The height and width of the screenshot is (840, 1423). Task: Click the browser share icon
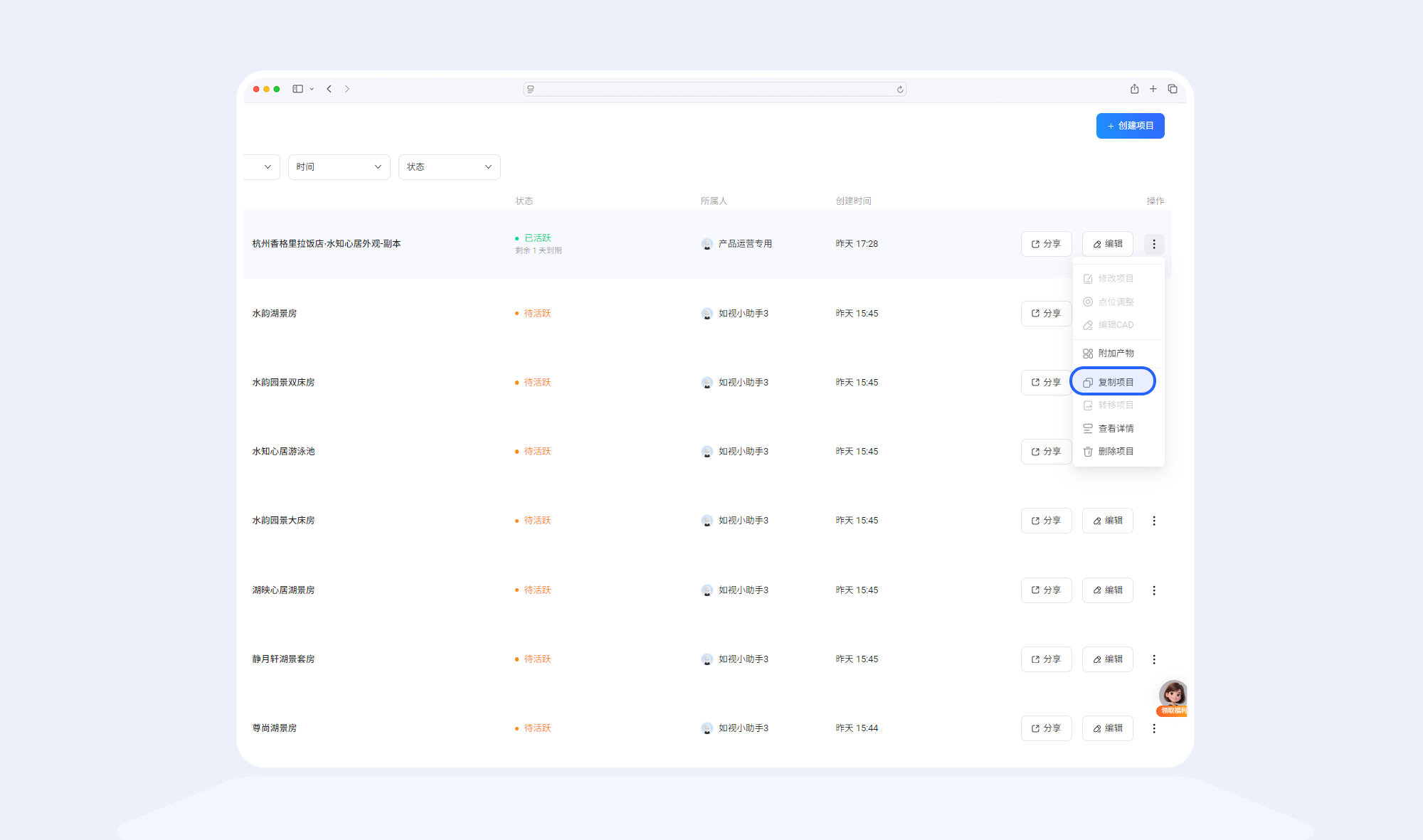pyautogui.click(x=1134, y=89)
